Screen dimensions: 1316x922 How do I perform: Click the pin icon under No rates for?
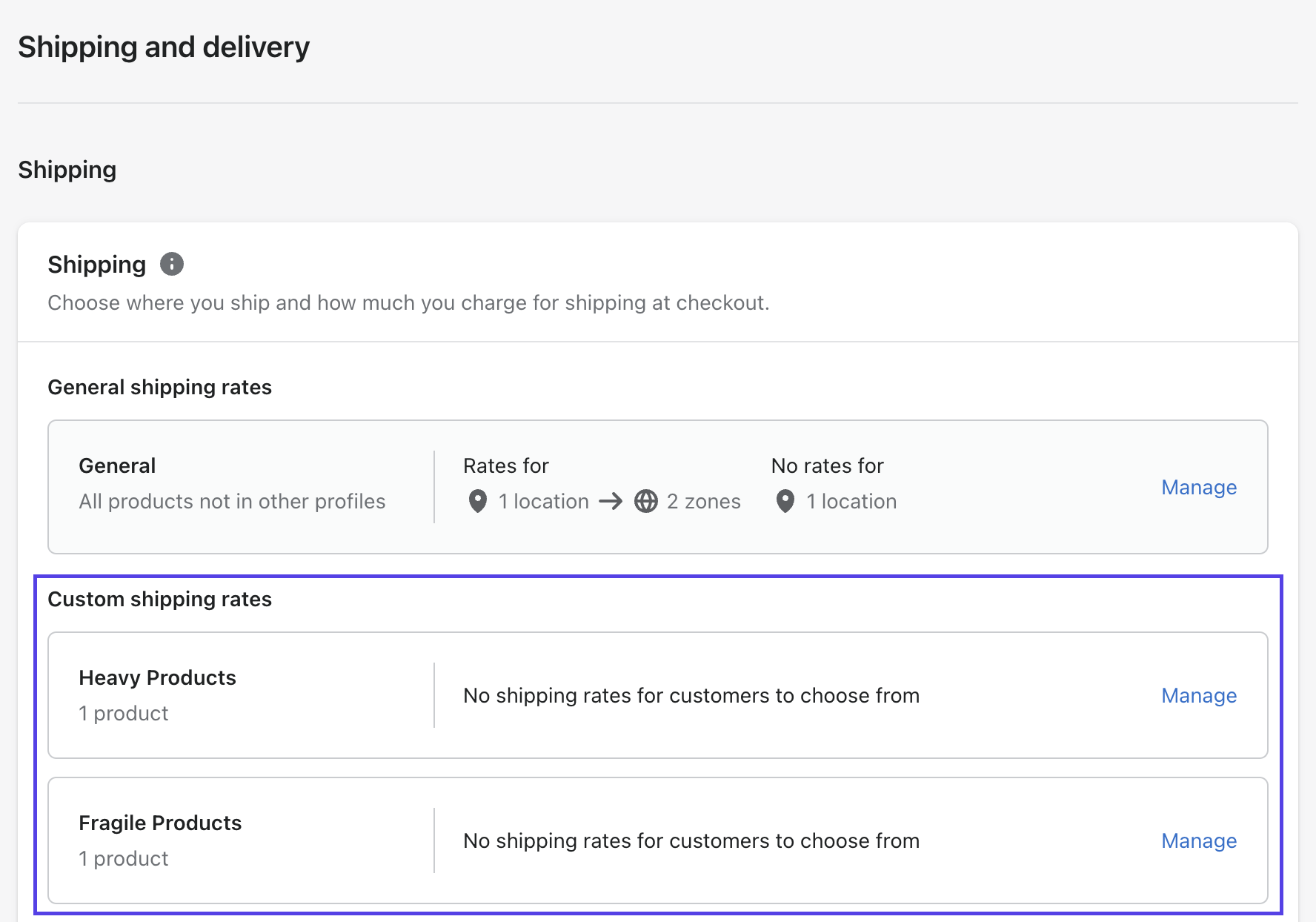[785, 502]
